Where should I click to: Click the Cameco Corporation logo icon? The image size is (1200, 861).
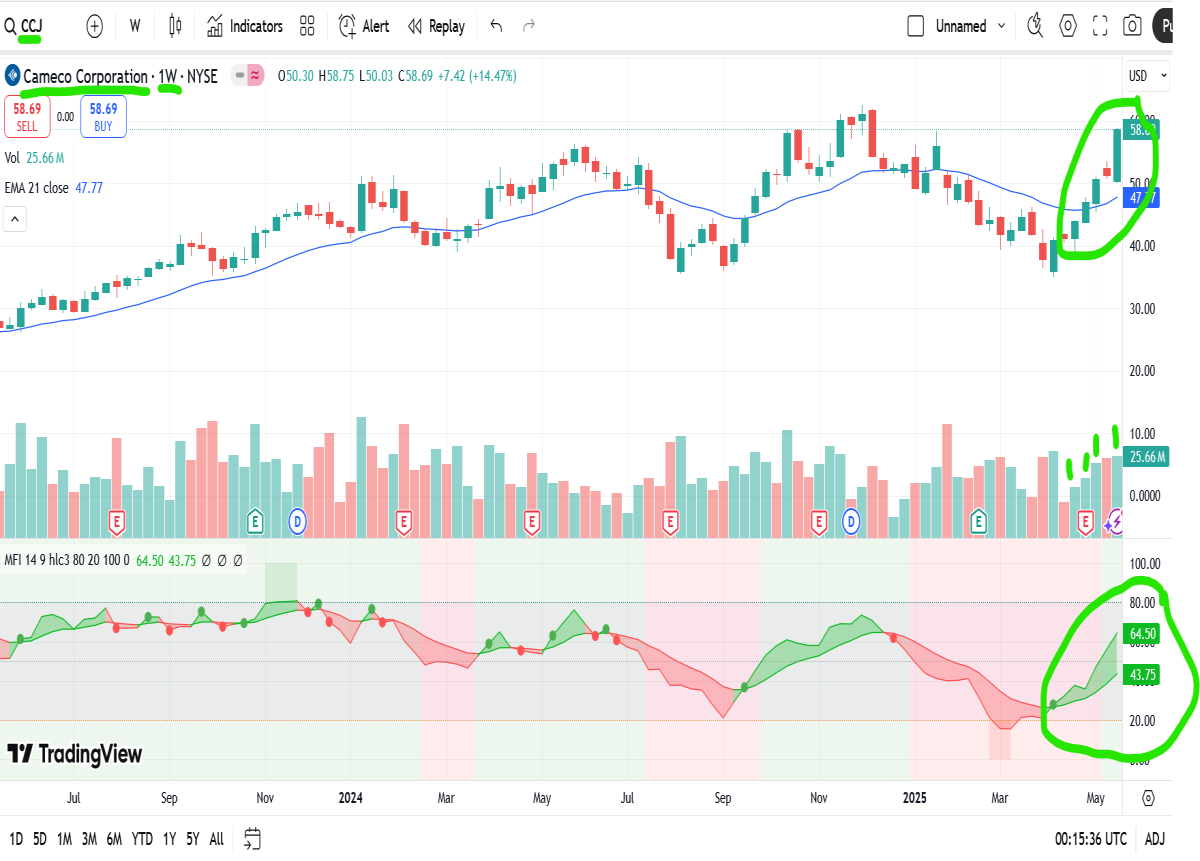pyautogui.click(x=12, y=75)
